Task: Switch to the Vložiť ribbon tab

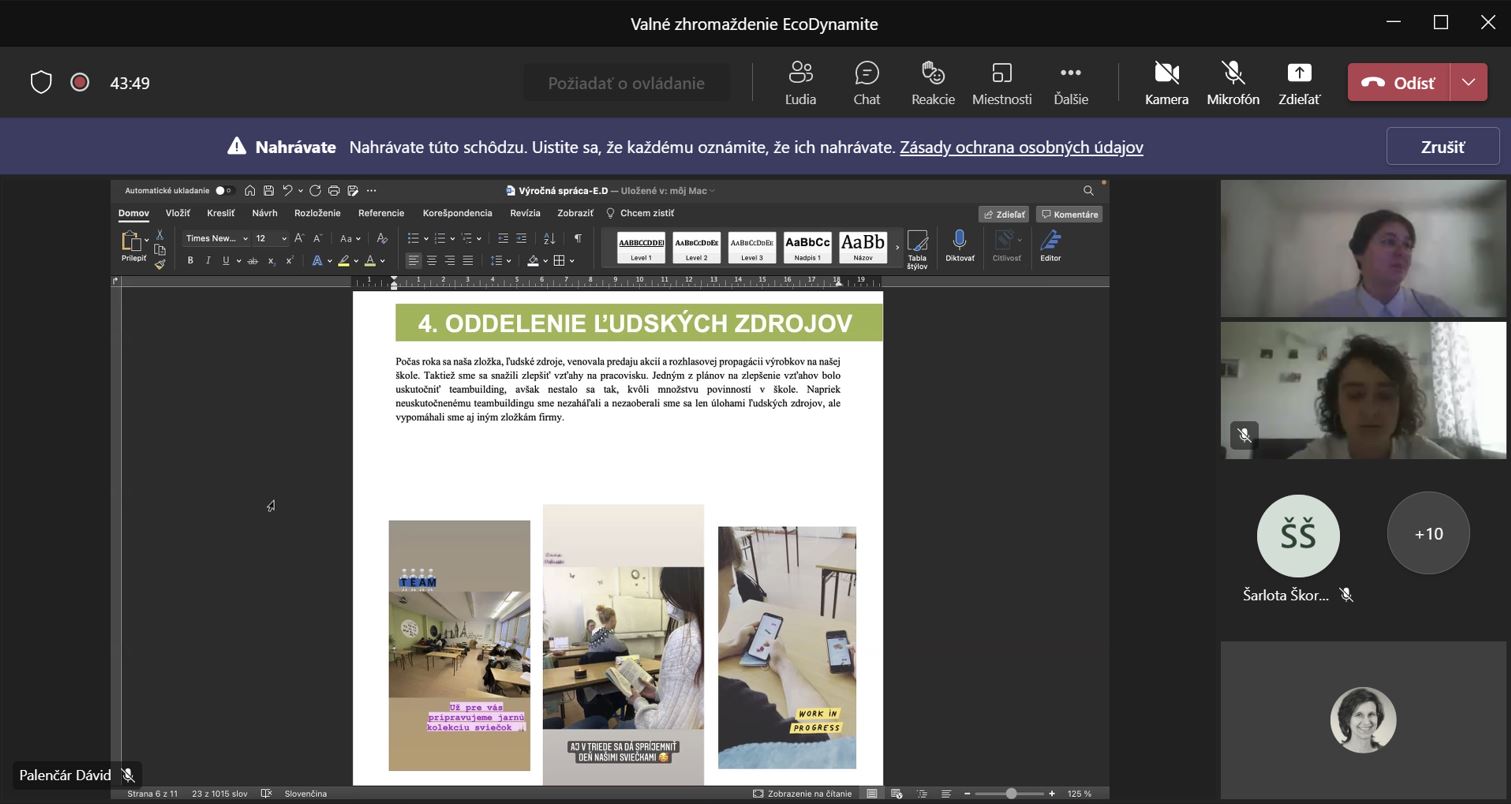Action: (178, 213)
